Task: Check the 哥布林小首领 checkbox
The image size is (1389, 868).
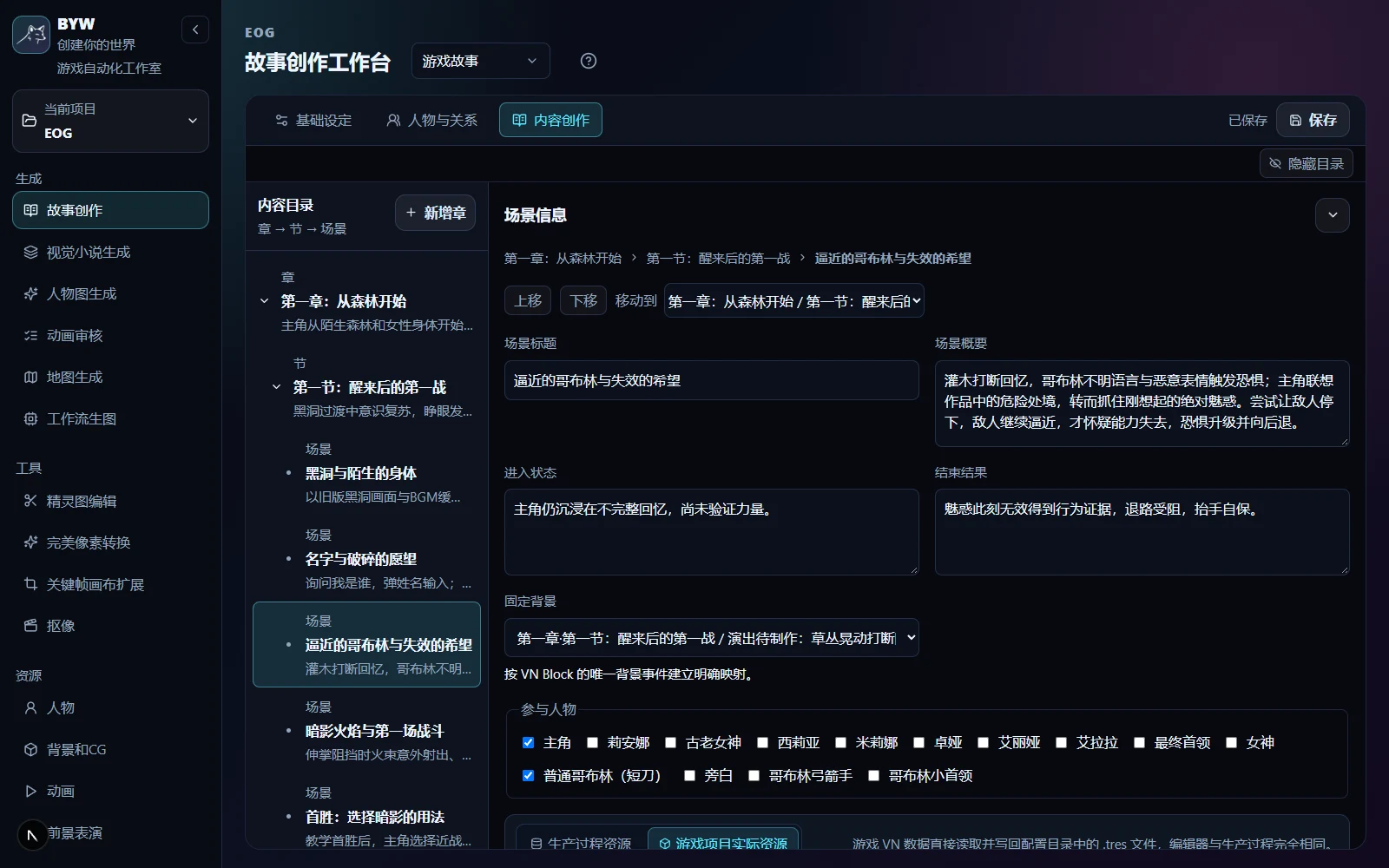Action: tap(873, 775)
